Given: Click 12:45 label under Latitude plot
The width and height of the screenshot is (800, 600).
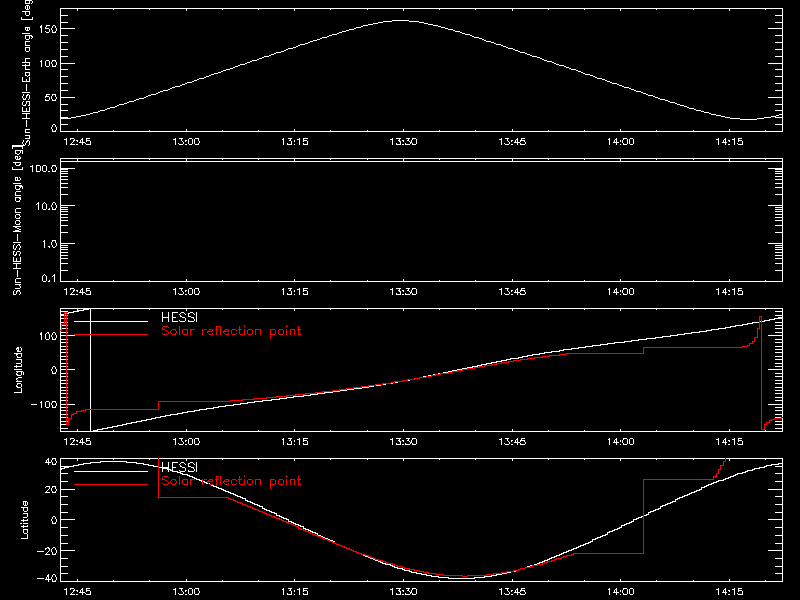Looking at the screenshot, I should tap(77, 592).
